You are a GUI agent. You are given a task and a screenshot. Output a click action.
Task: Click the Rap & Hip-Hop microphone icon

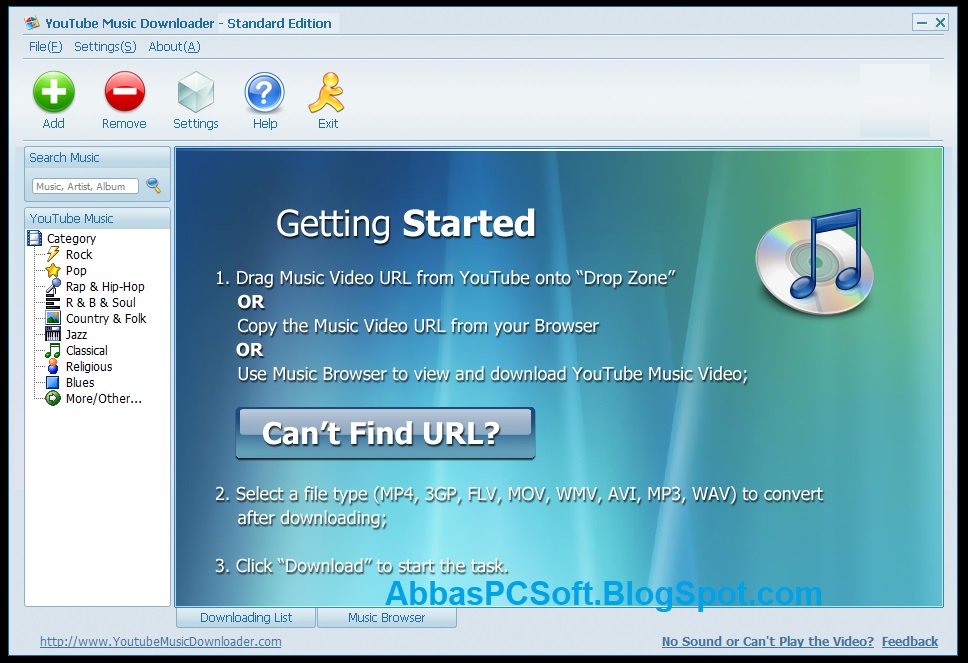click(53, 286)
